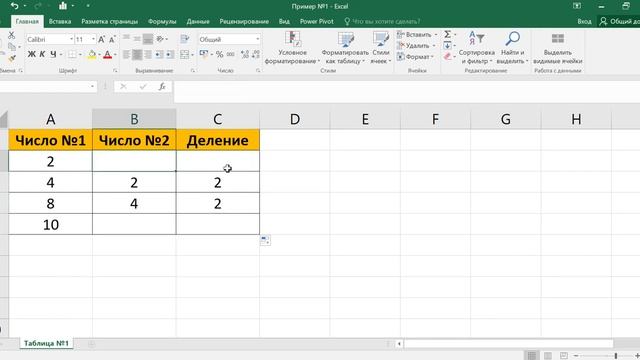
Task: Click Формат cells button
Action: pyautogui.click(x=415, y=57)
